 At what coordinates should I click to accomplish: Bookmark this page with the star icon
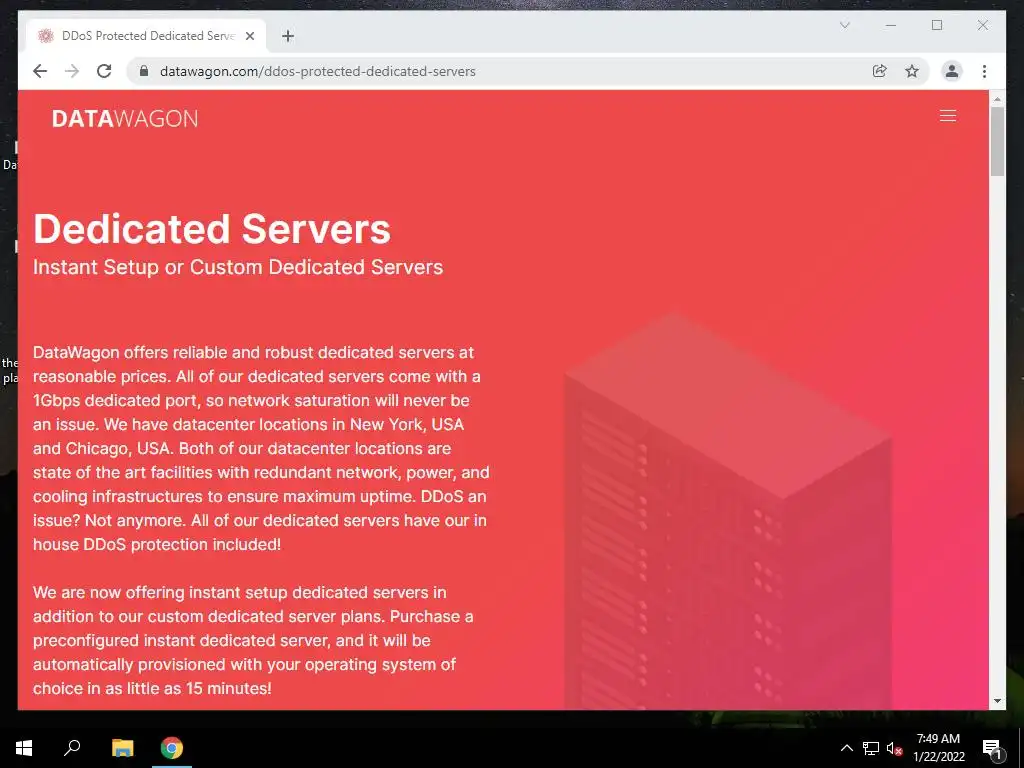912,71
